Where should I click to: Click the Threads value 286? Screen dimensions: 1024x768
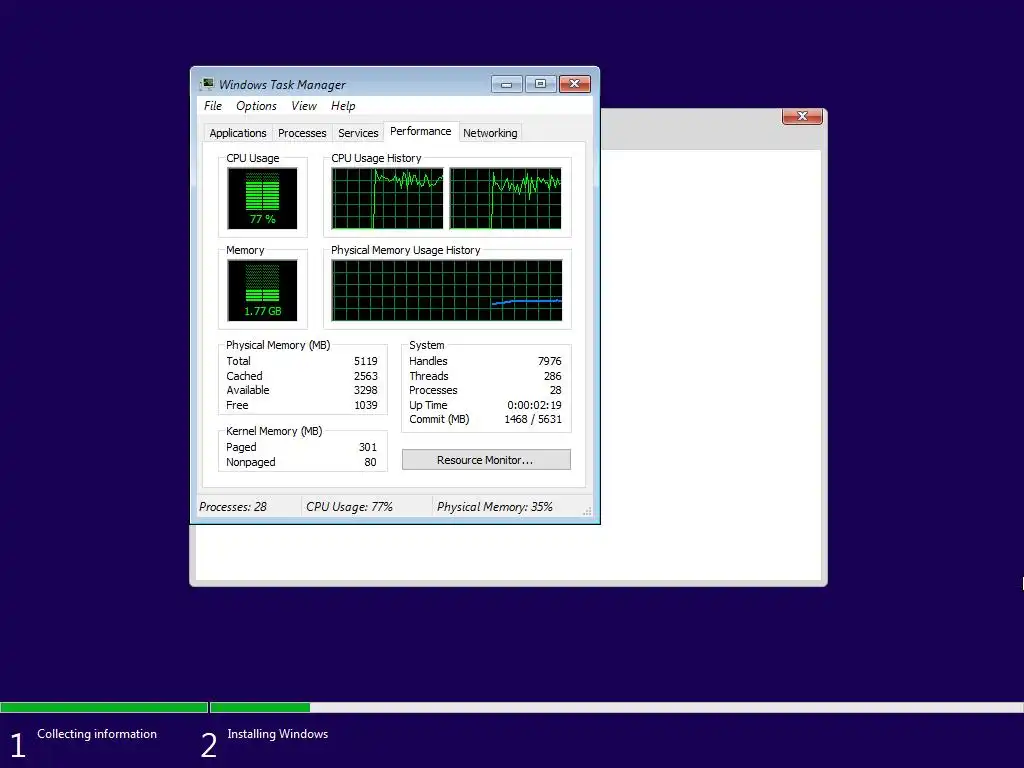click(x=552, y=376)
